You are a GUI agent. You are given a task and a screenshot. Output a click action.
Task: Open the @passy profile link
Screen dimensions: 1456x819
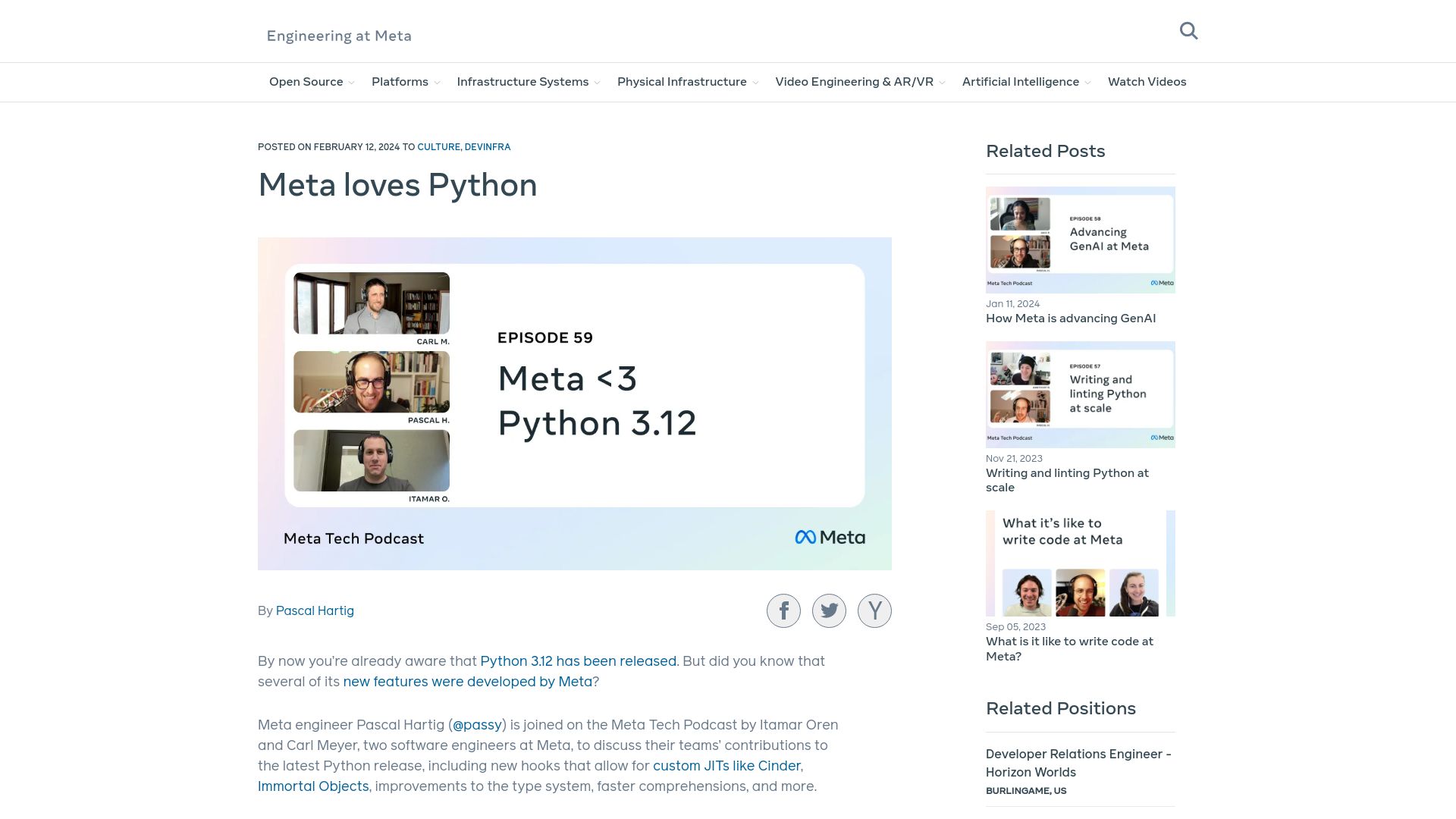477,725
